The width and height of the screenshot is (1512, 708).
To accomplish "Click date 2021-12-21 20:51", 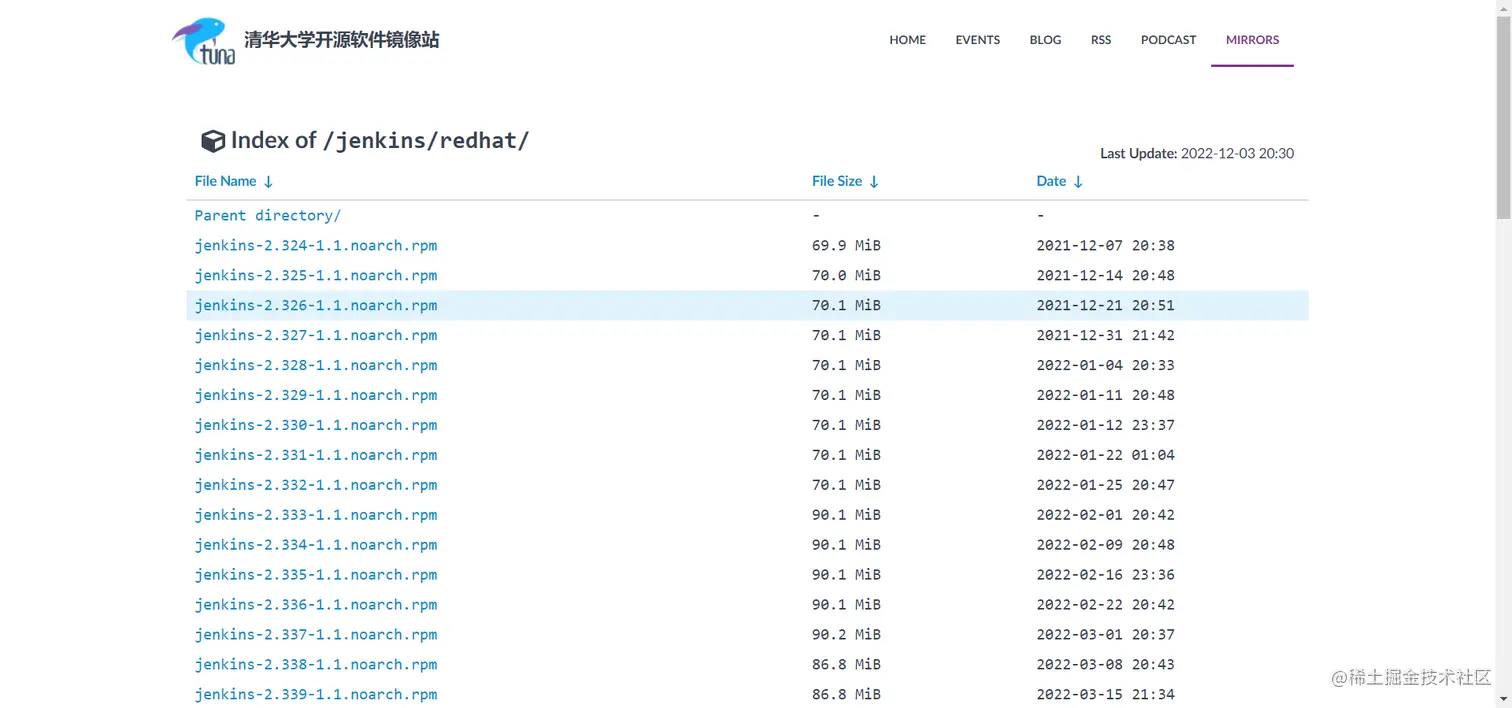I will click(1106, 305).
